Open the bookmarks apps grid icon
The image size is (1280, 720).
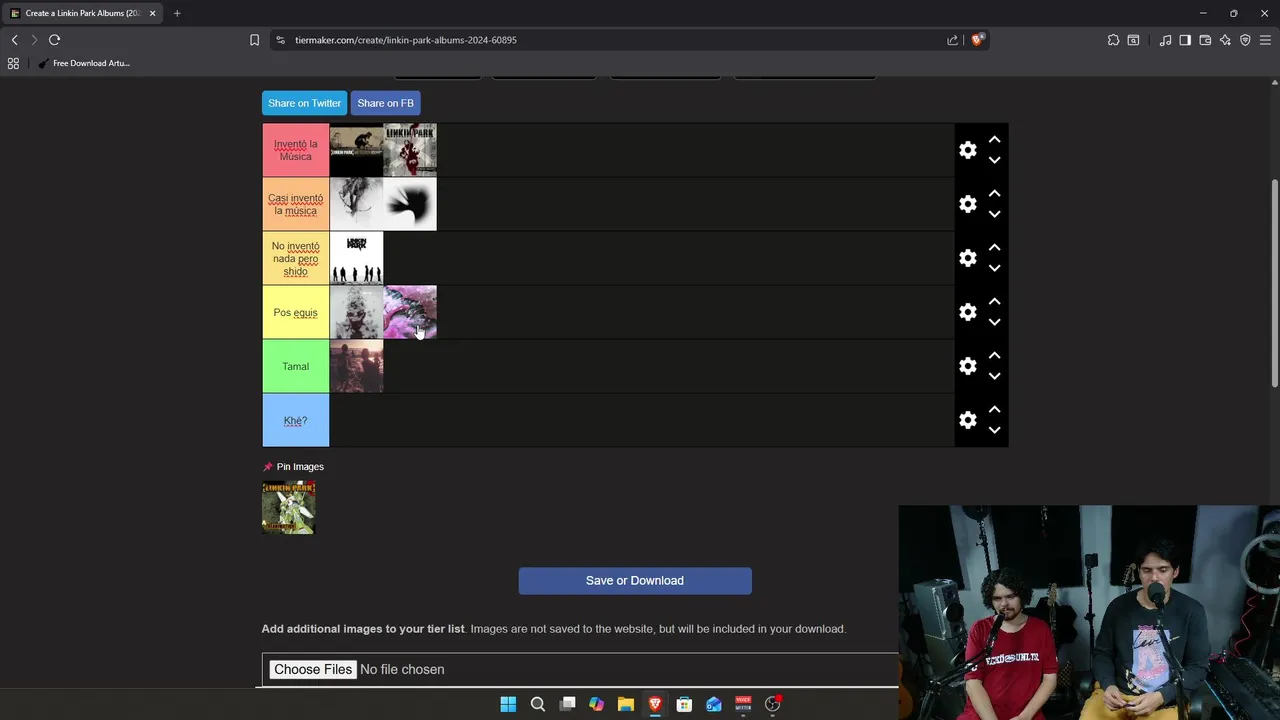coord(13,63)
